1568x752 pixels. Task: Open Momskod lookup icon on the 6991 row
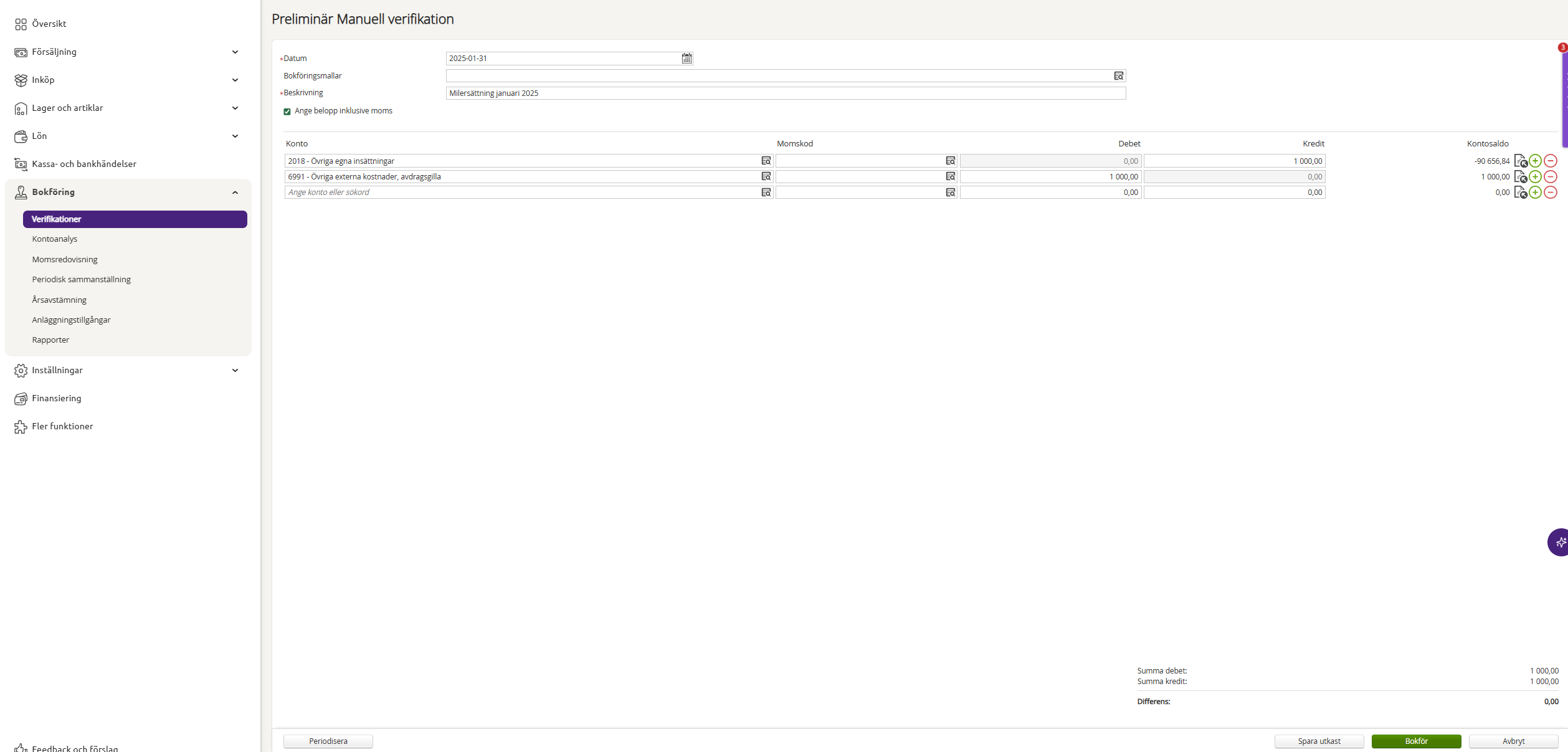click(950, 176)
